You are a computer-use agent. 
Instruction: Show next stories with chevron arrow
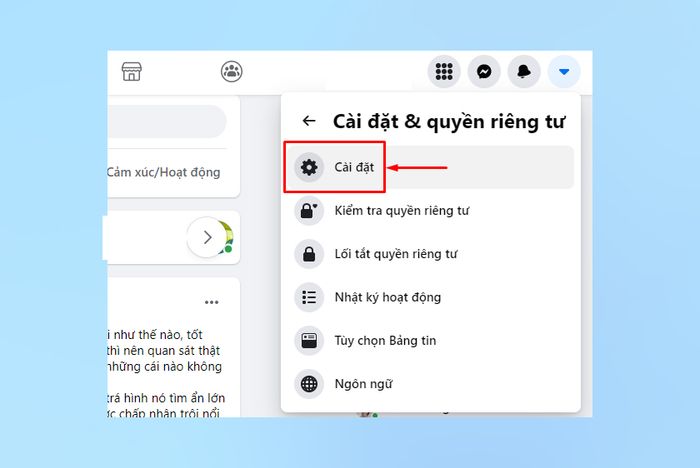coord(207,237)
